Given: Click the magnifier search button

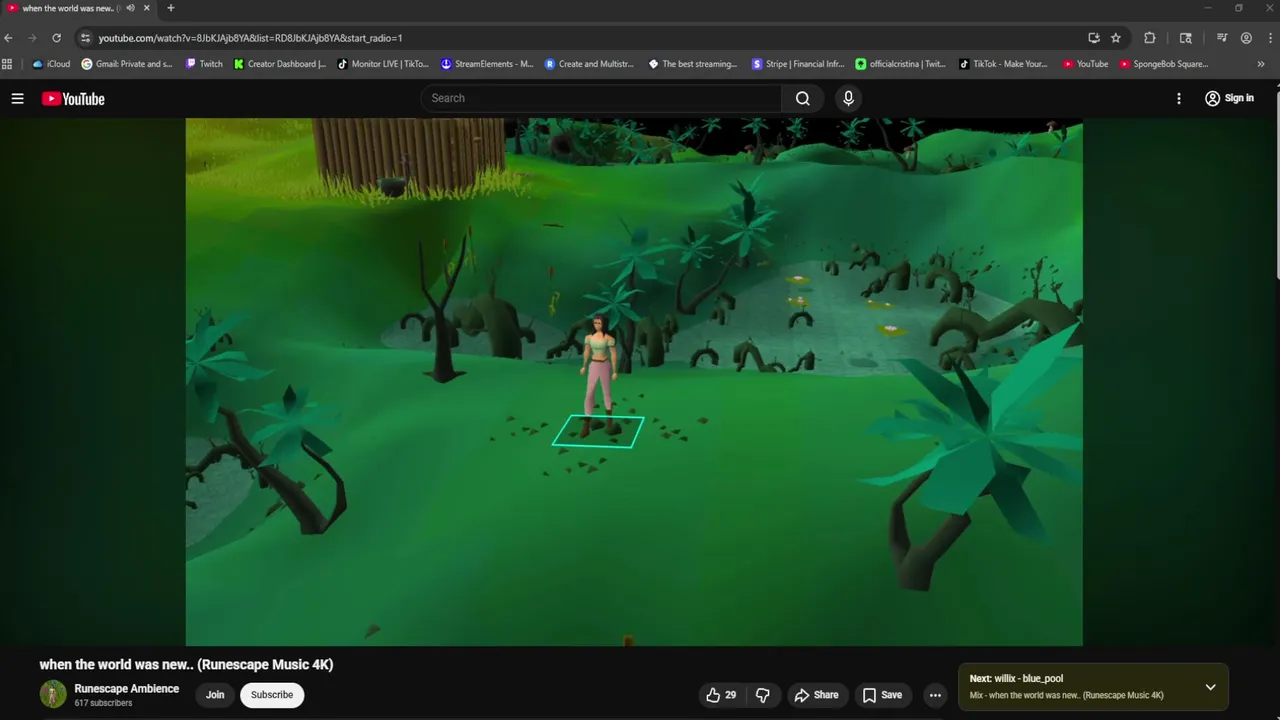Looking at the screenshot, I should click(802, 98).
